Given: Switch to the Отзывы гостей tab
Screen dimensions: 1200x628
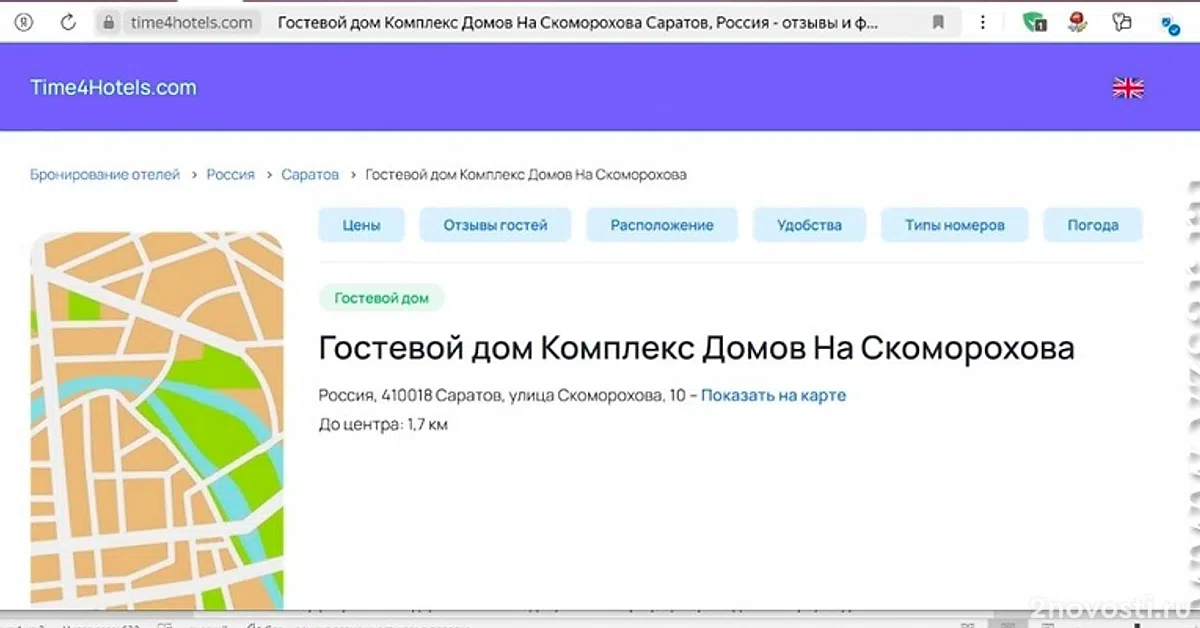Looking at the screenshot, I should click(495, 225).
